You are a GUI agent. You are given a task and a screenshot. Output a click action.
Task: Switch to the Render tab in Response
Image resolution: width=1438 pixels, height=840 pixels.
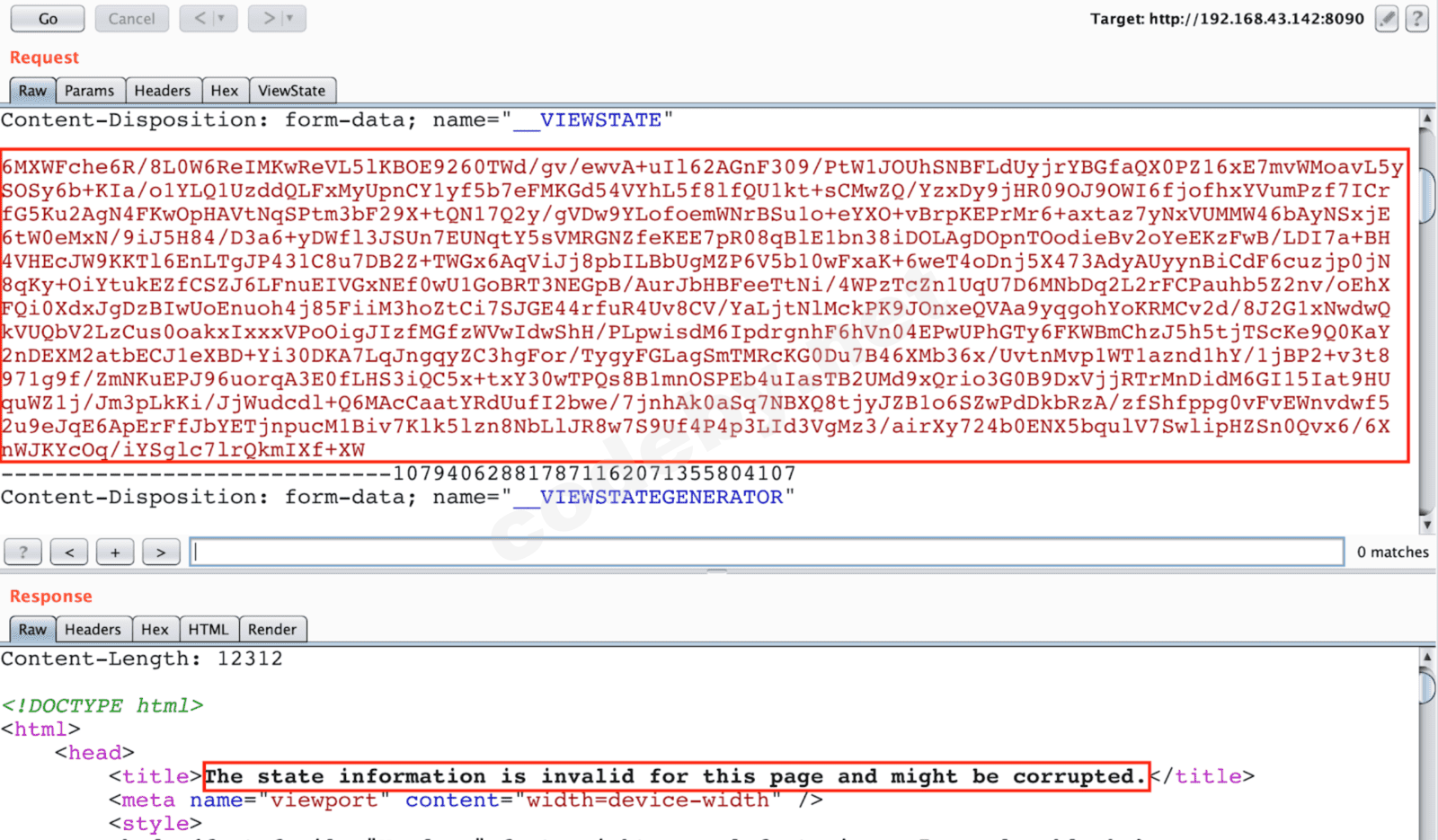[272, 629]
